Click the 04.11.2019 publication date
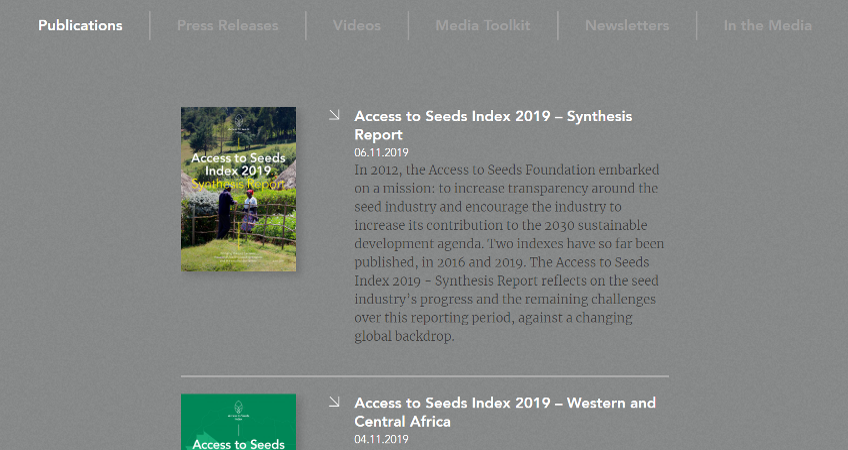848x450 pixels. (381, 439)
